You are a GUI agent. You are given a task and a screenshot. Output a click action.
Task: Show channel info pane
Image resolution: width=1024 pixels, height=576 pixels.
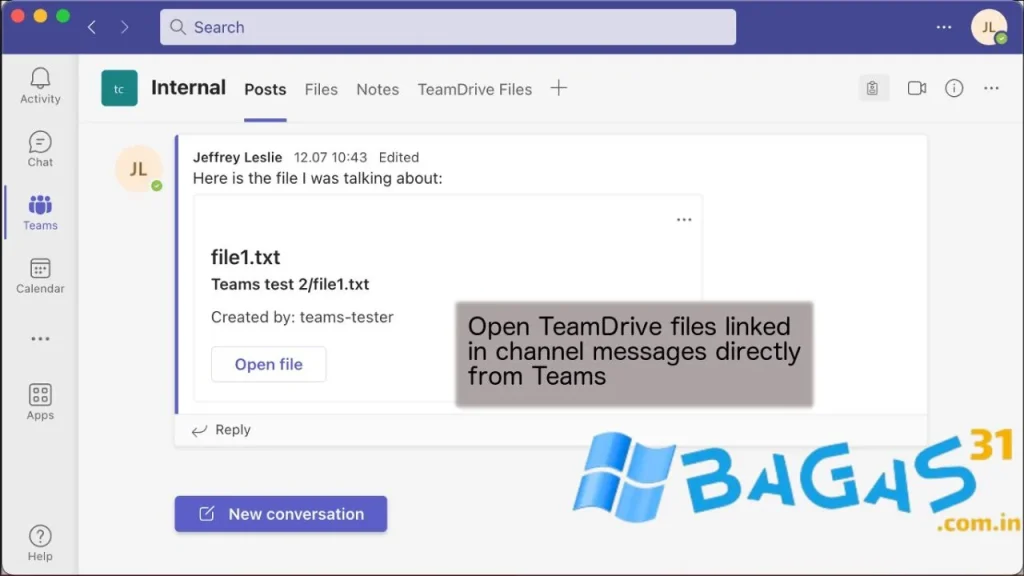coord(954,88)
